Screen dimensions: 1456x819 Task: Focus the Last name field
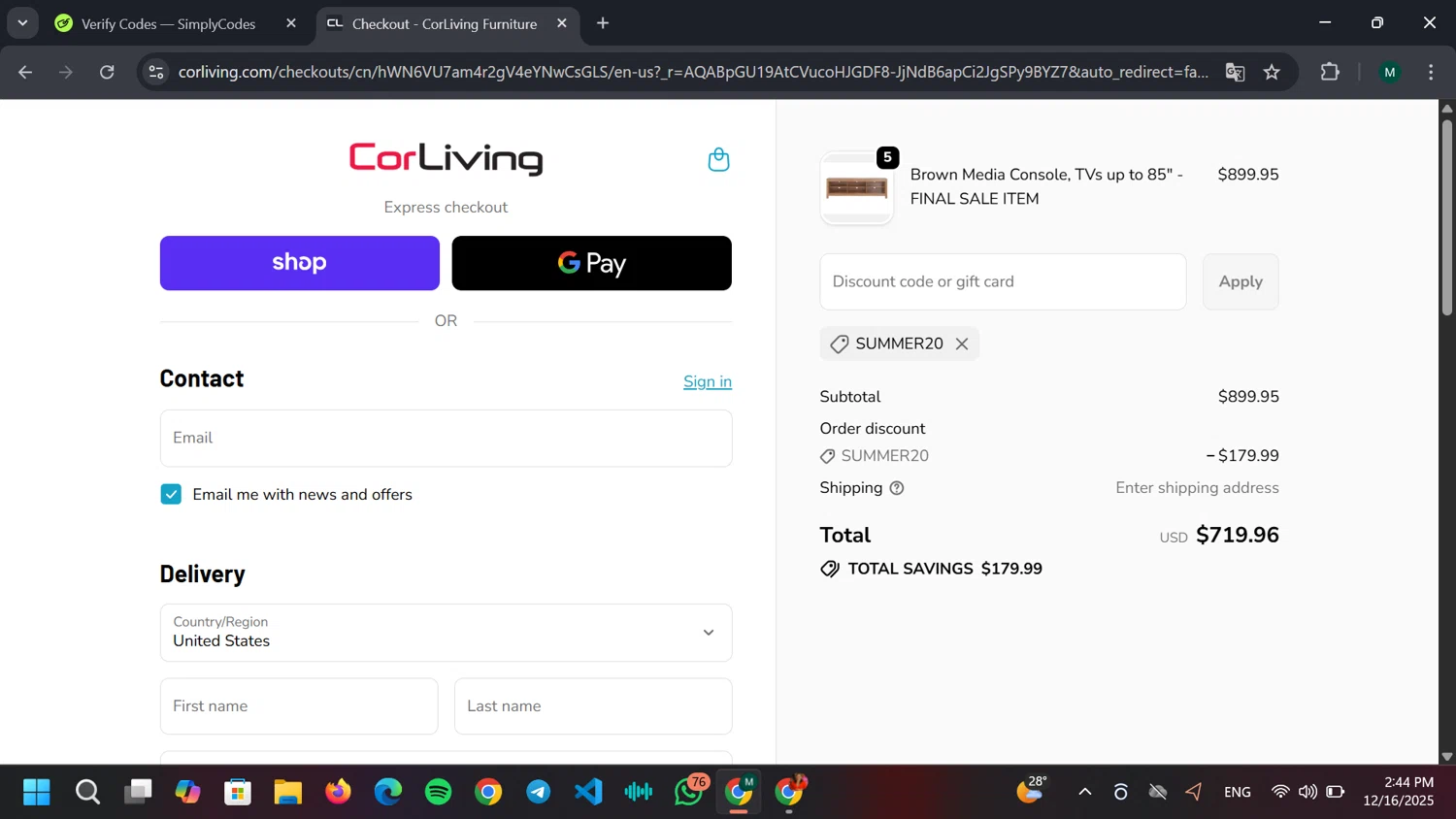point(593,706)
